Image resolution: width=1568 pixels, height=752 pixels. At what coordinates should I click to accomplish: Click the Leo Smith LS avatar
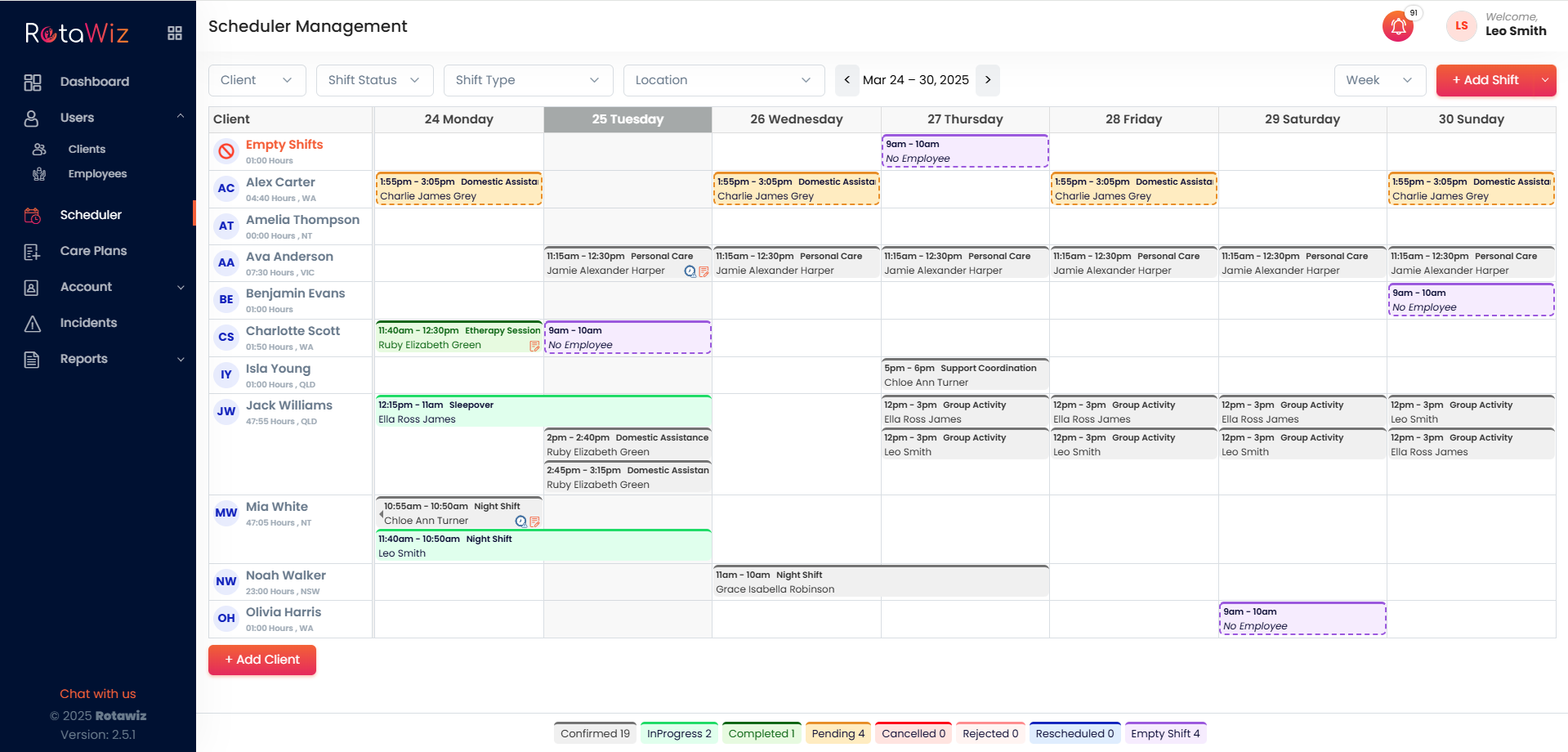pos(1461,26)
